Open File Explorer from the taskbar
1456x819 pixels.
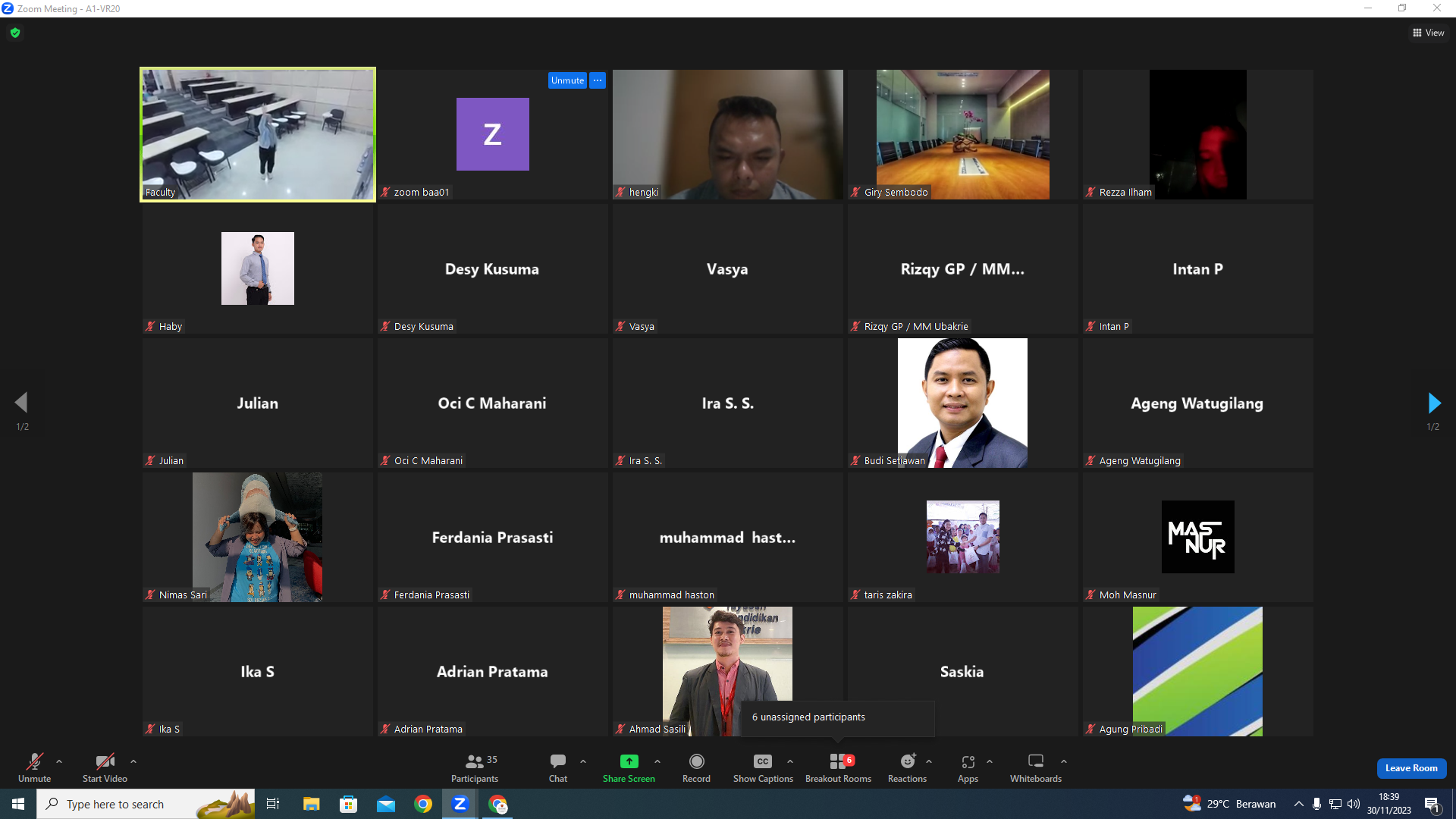311,804
